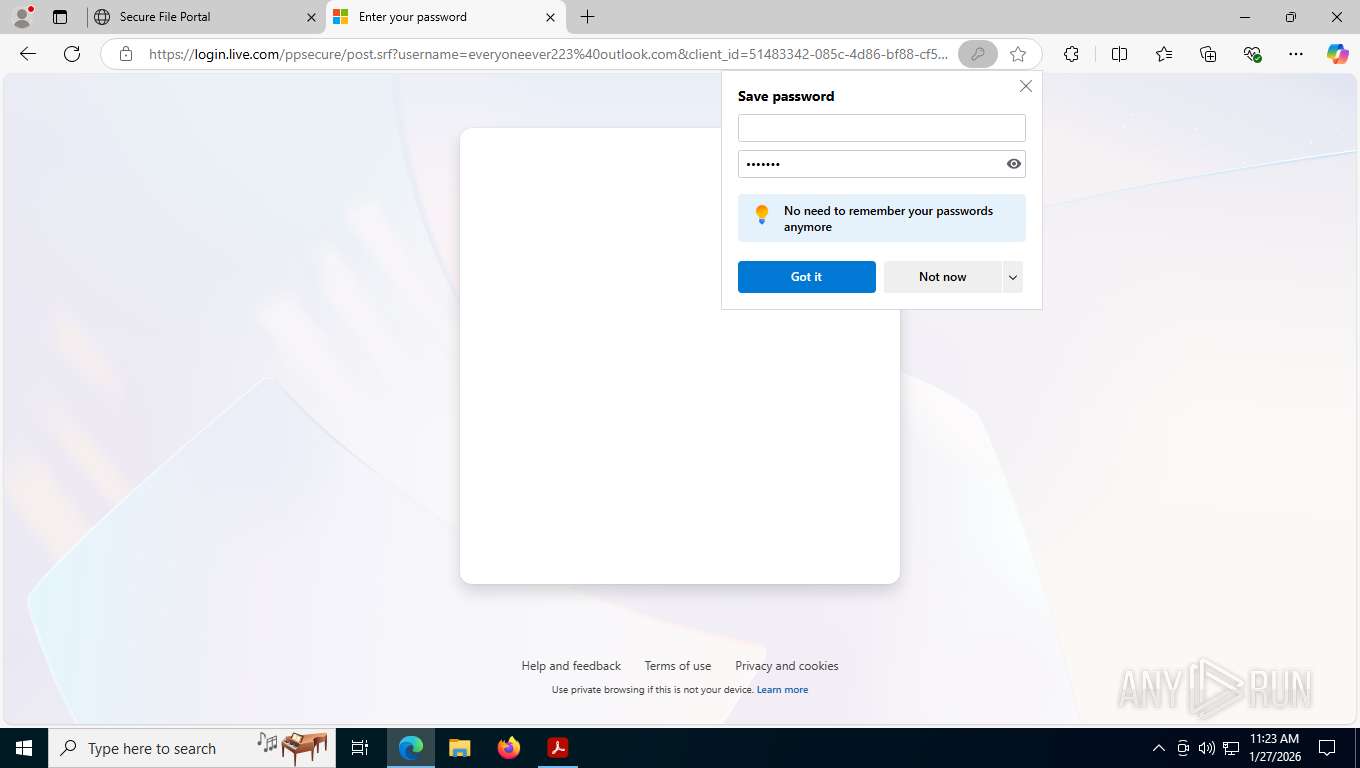
Task: Close the Secure File Portal tab
Action: [x=311, y=17]
